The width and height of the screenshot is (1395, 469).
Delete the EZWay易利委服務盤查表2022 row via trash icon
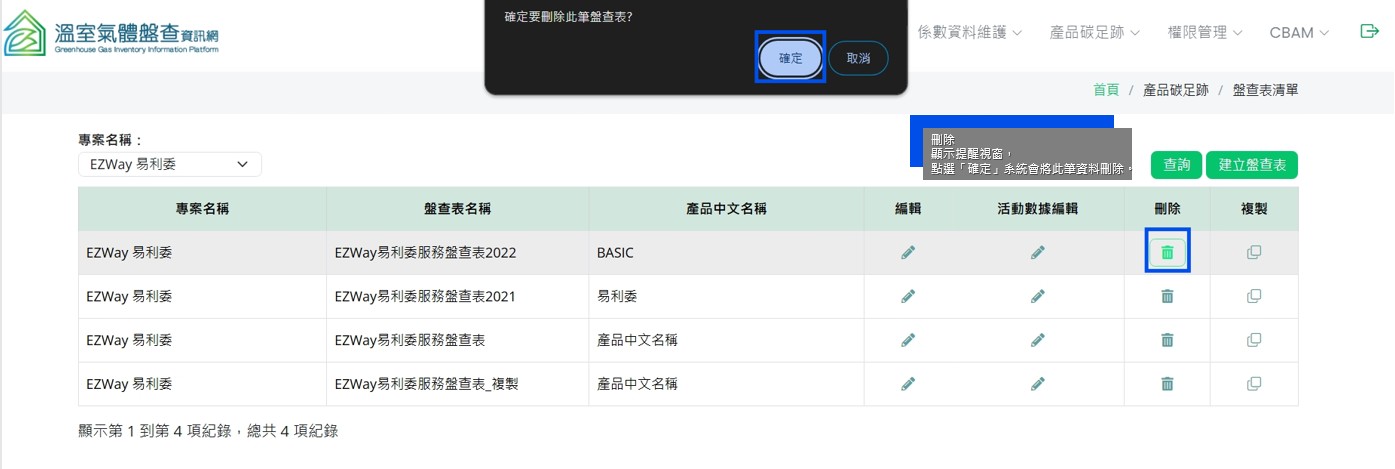pyautogui.click(x=1167, y=253)
